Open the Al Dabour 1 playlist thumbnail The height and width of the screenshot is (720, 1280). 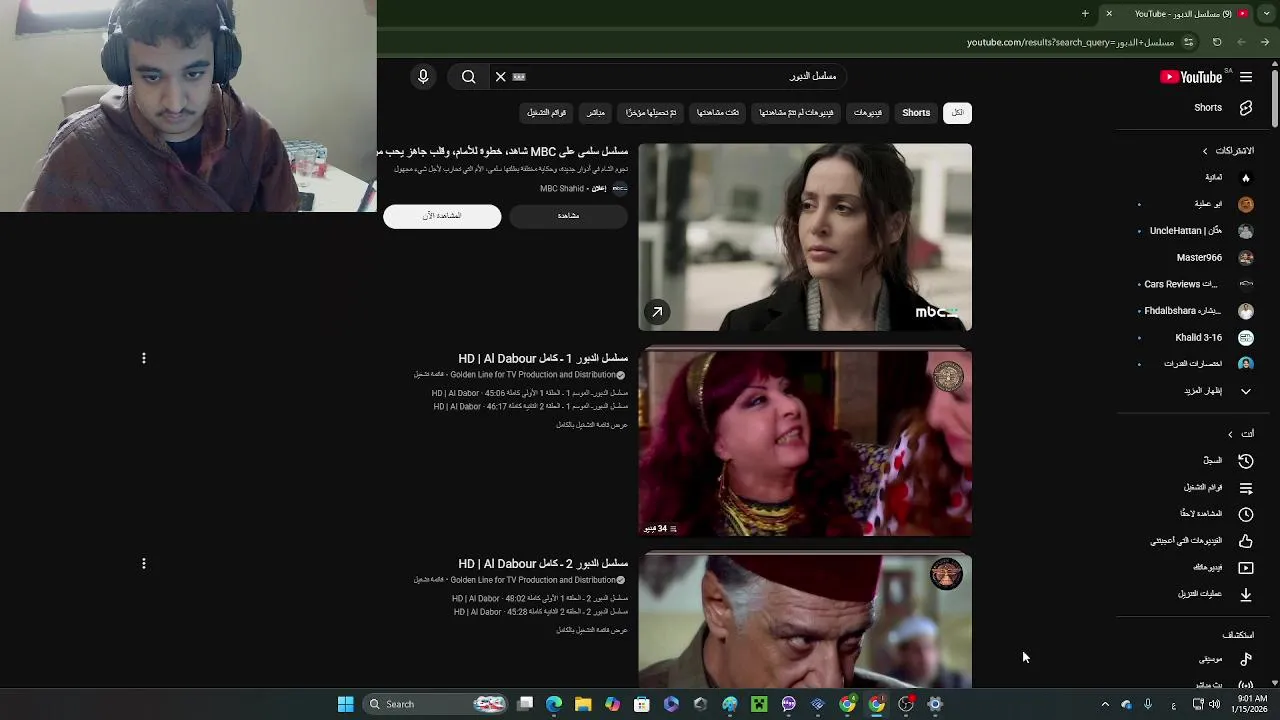pyautogui.click(x=805, y=443)
